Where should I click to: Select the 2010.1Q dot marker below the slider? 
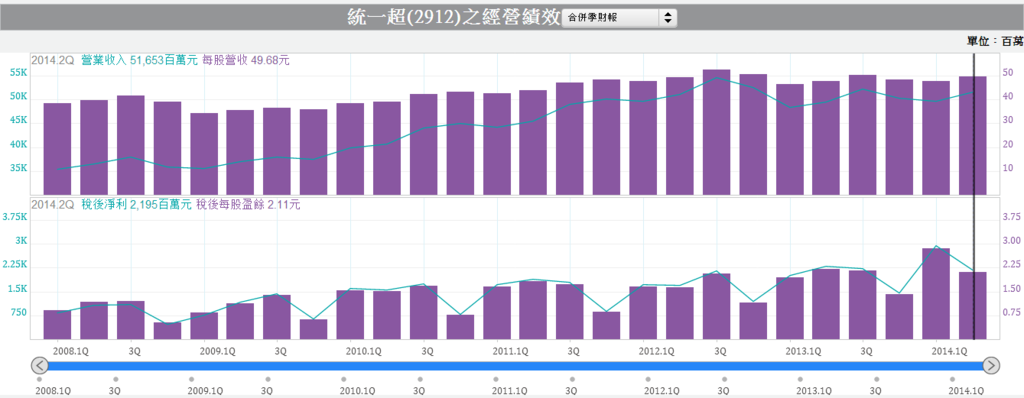pyautogui.click(x=344, y=379)
